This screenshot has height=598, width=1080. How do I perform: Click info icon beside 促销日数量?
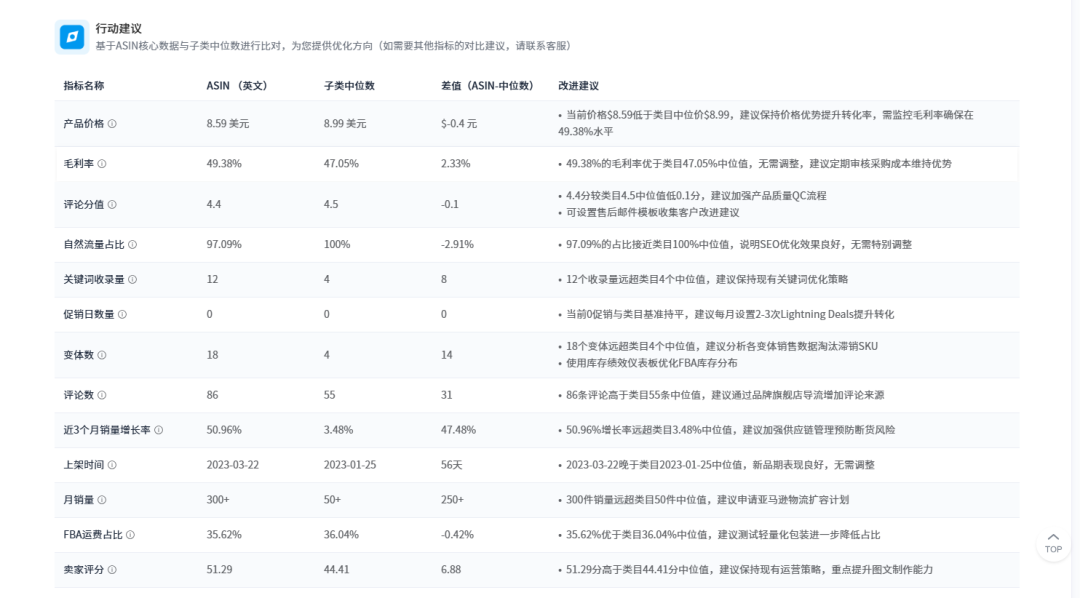pos(122,314)
